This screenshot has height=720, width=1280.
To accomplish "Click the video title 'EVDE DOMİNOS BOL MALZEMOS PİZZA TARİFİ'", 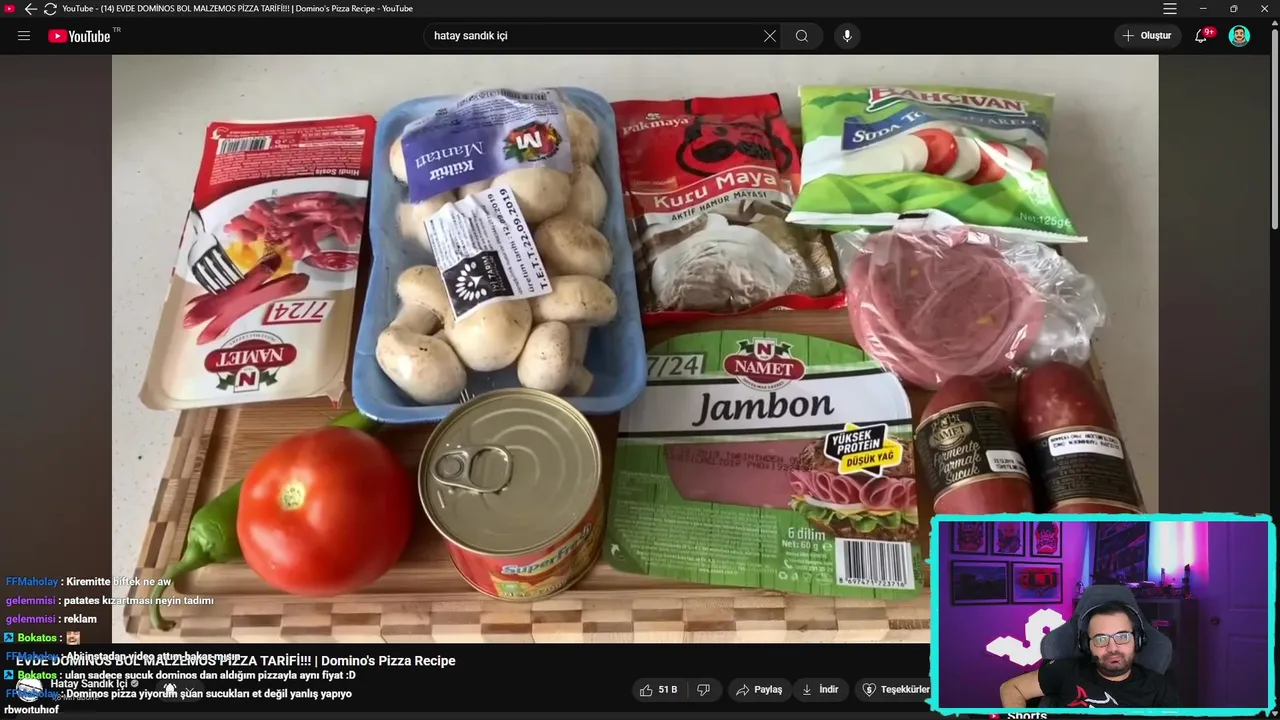I will coord(235,661).
